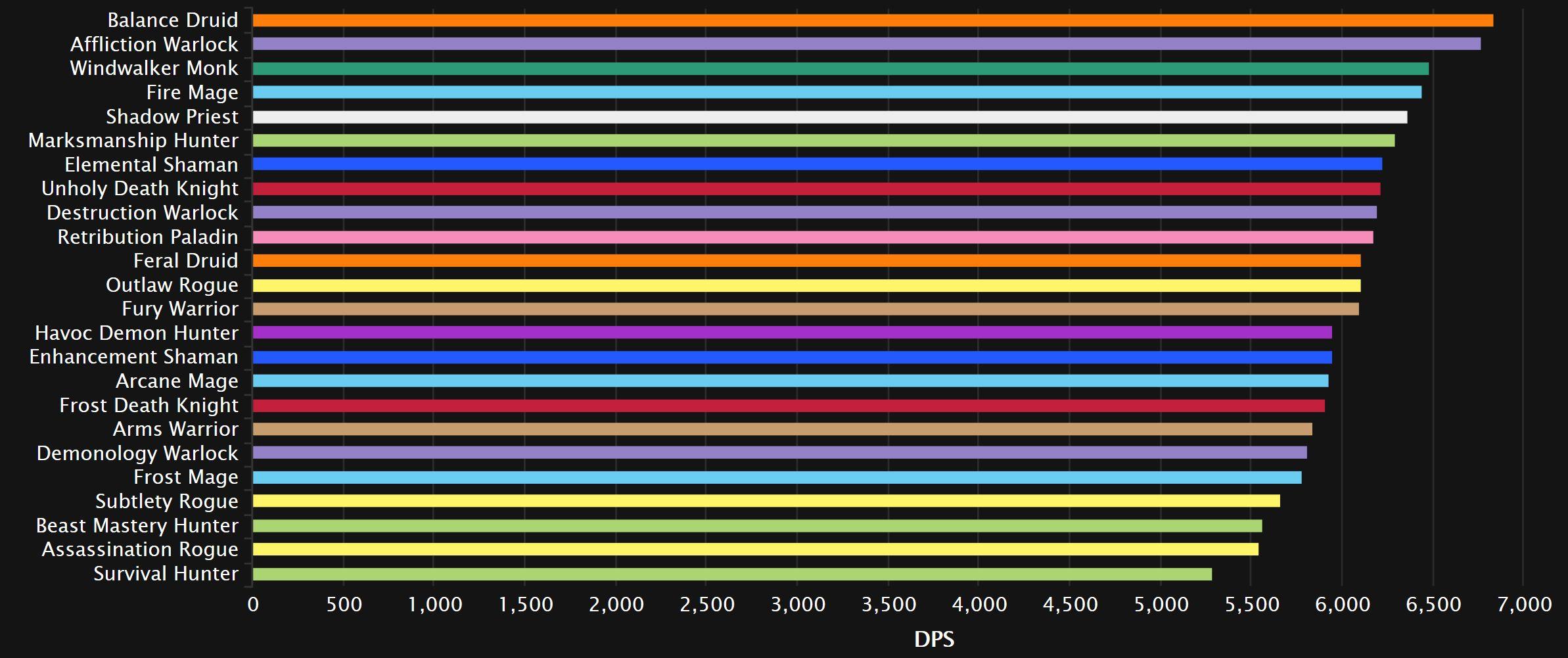Click the 6,500 axis tick label
This screenshot has width=1568, height=658.
pyautogui.click(x=1433, y=605)
